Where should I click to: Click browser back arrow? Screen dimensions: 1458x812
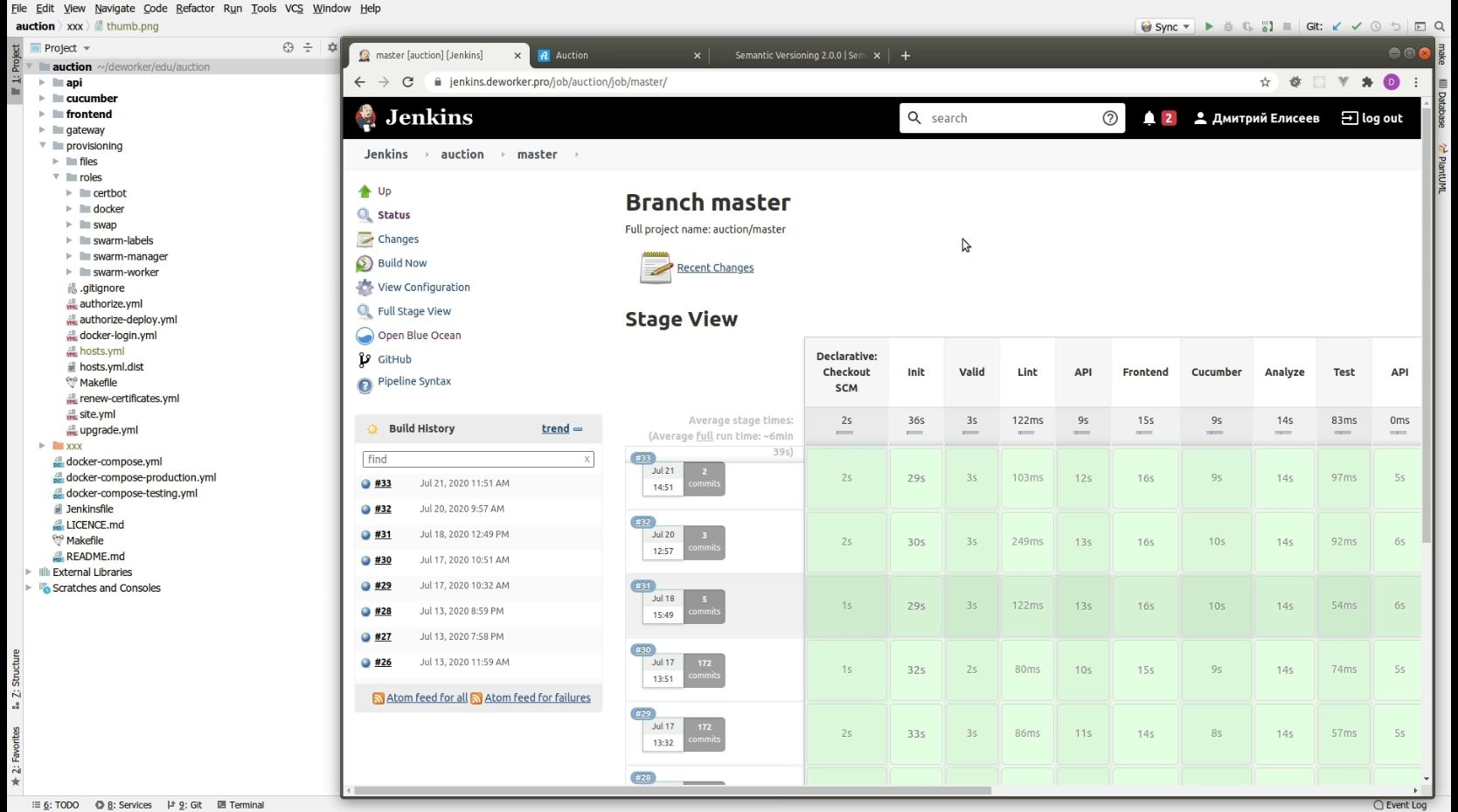[359, 81]
